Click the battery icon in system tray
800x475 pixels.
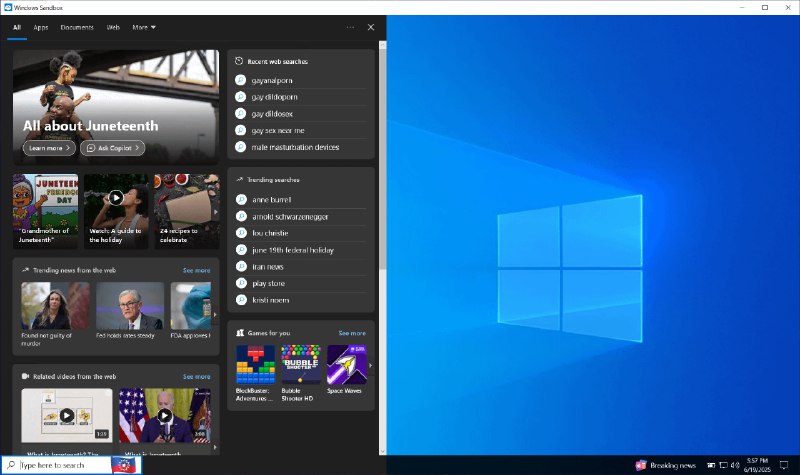(x=711, y=465)
